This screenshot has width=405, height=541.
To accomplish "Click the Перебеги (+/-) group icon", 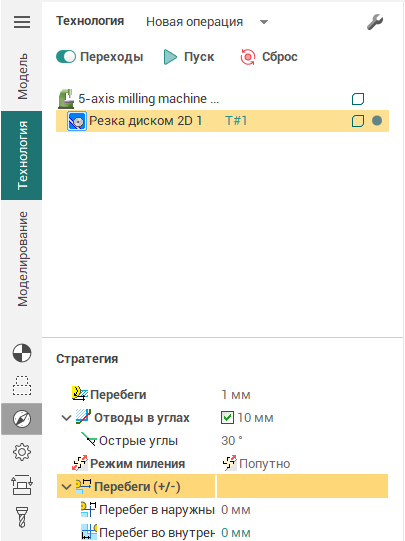I will pyautogui.click(x=83, y=485).
